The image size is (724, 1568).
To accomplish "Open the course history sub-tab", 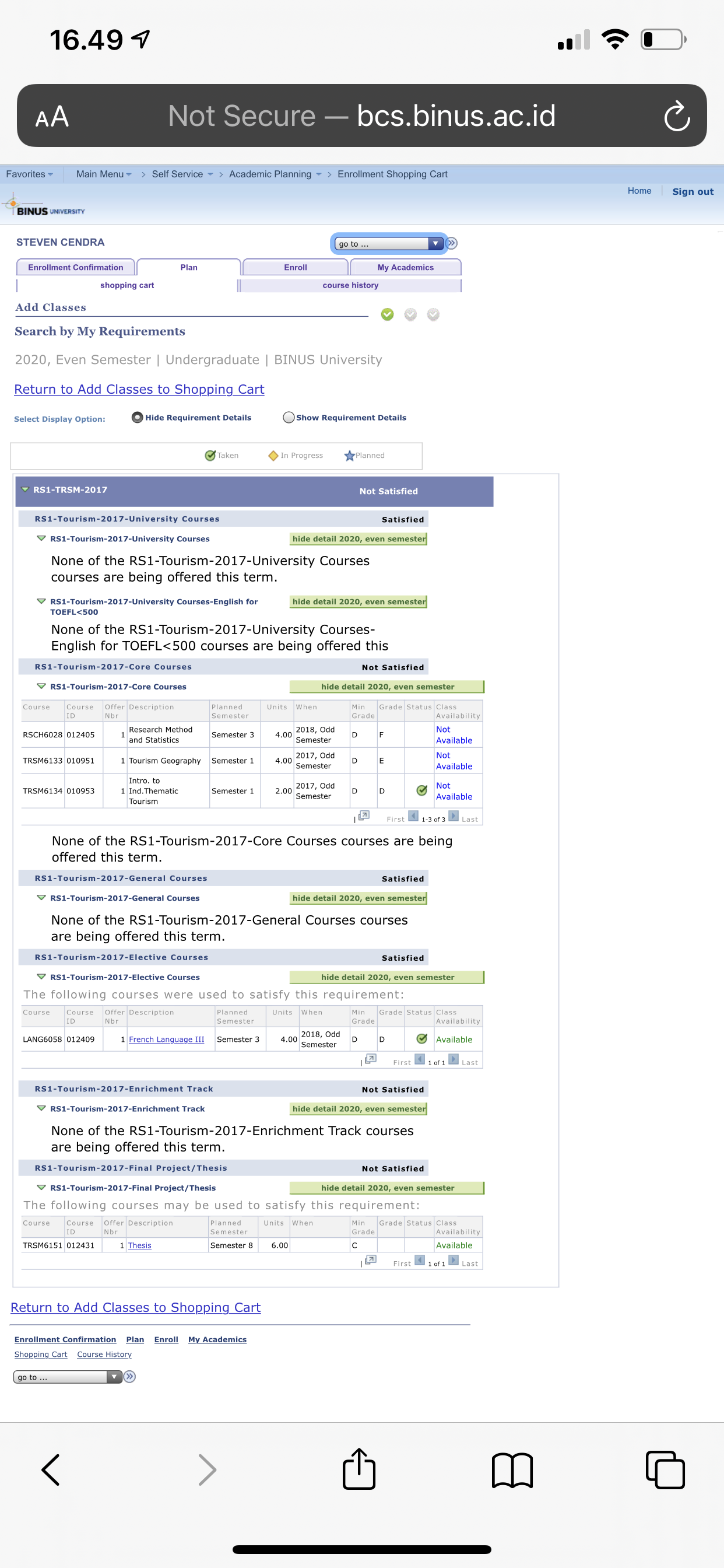I will pos(350,285).
